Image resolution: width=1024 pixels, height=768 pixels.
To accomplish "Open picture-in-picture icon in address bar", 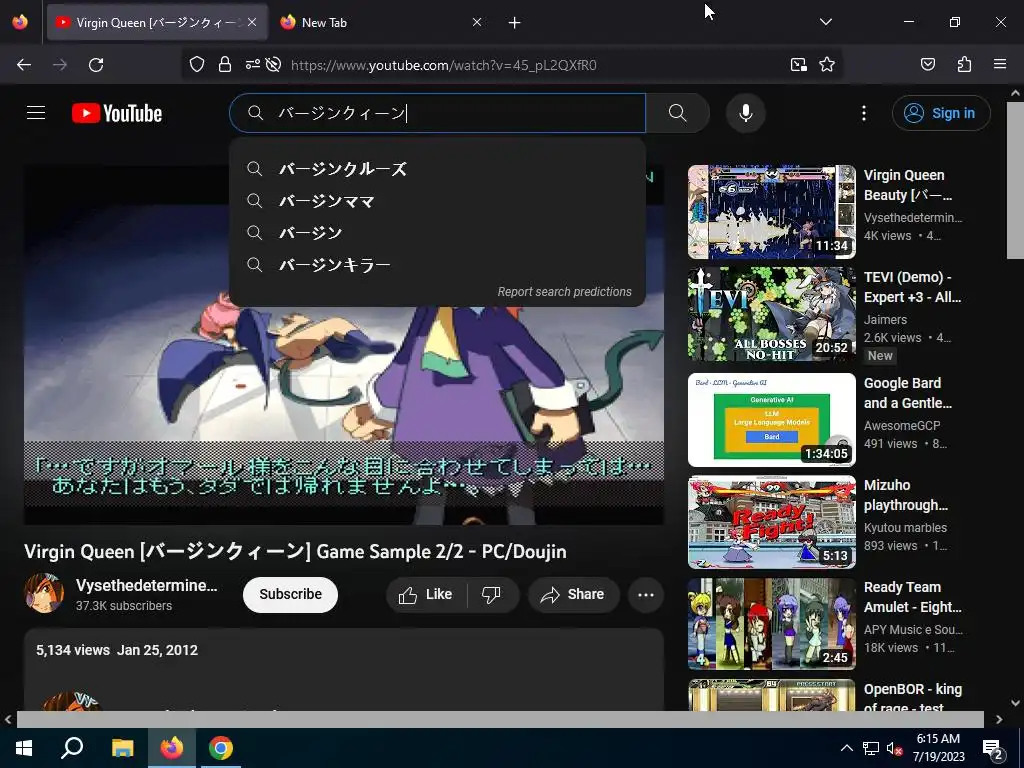I will pos(798,64).
